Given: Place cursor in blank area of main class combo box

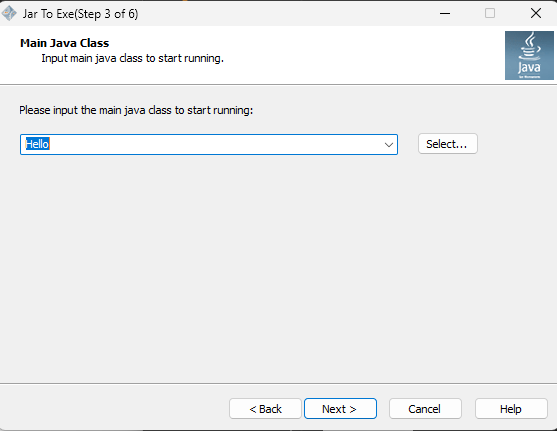Looking at the screenshot, I should coord(213,145).
